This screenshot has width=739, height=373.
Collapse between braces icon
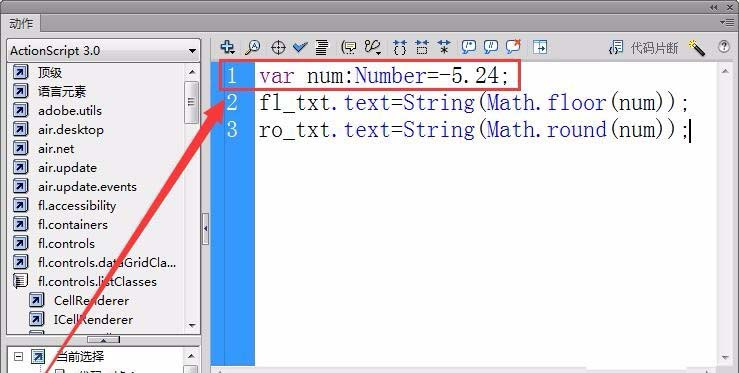[400, 47]
